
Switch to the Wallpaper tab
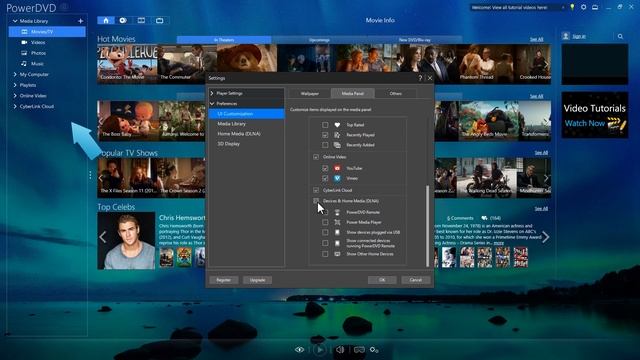(x=309, y=93)
